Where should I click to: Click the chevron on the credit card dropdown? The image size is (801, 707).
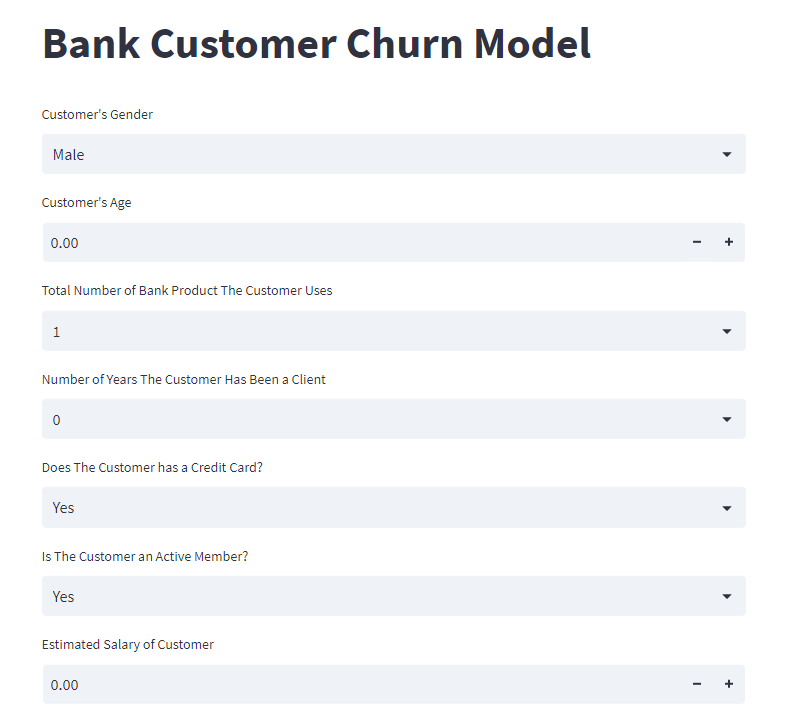point(726,507)
